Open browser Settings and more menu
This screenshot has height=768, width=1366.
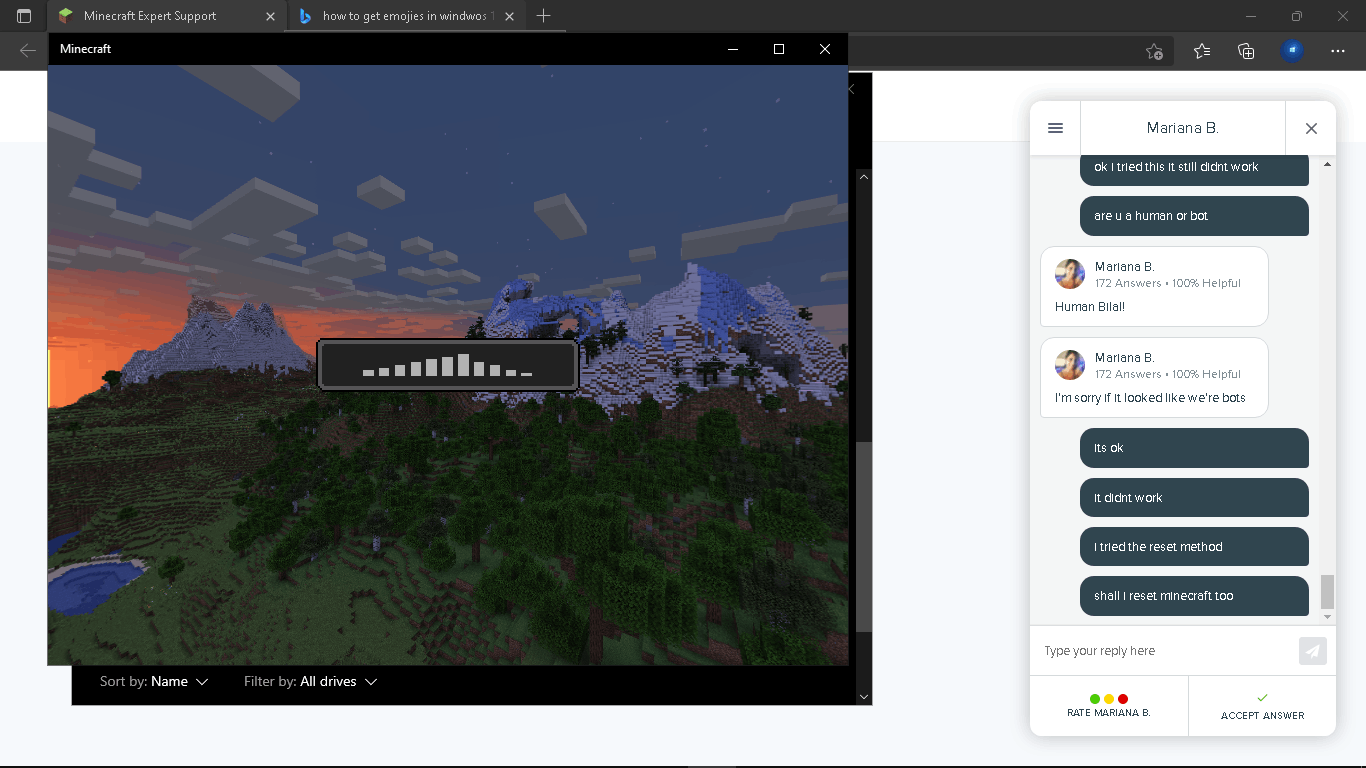click(x=1338, y=51)
